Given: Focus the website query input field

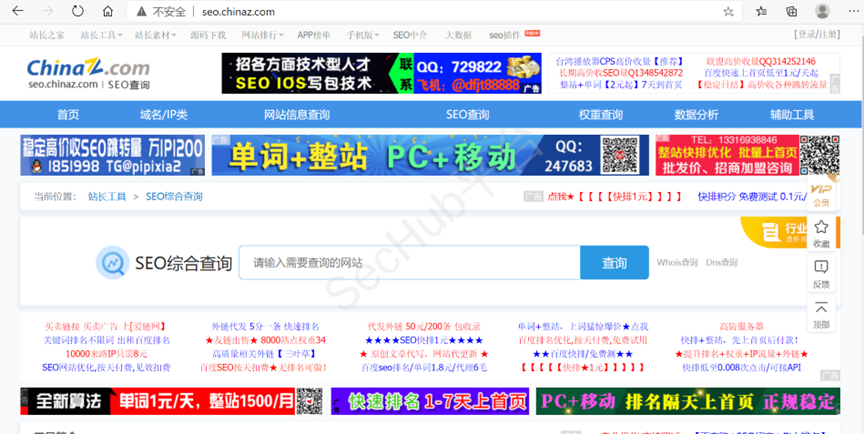Looking at the screenshot, I should coord(409,263).
